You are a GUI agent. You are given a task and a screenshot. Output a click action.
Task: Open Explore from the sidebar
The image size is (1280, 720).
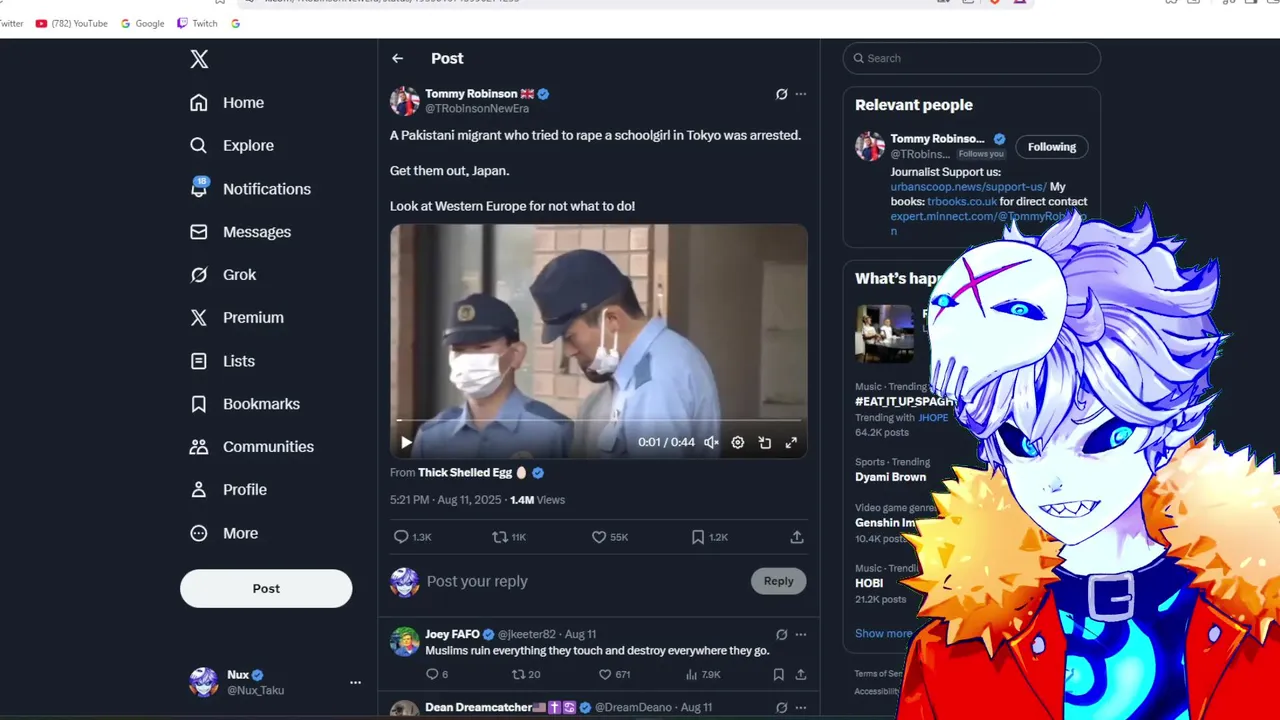[232, 146]
